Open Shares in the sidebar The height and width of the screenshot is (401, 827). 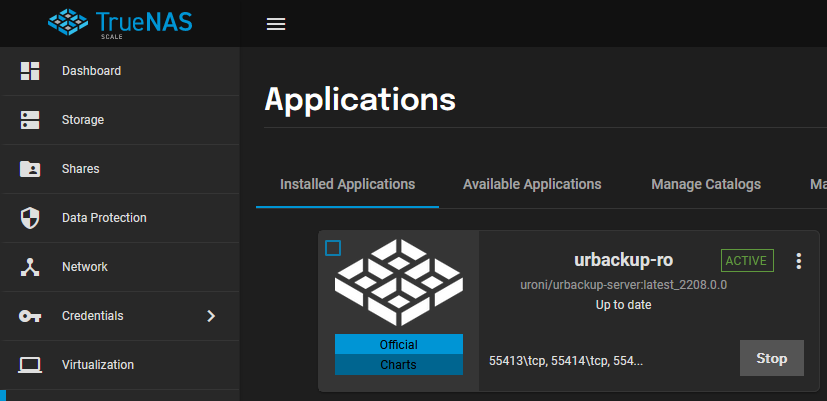pyautogui.click(x=121, y=169)
